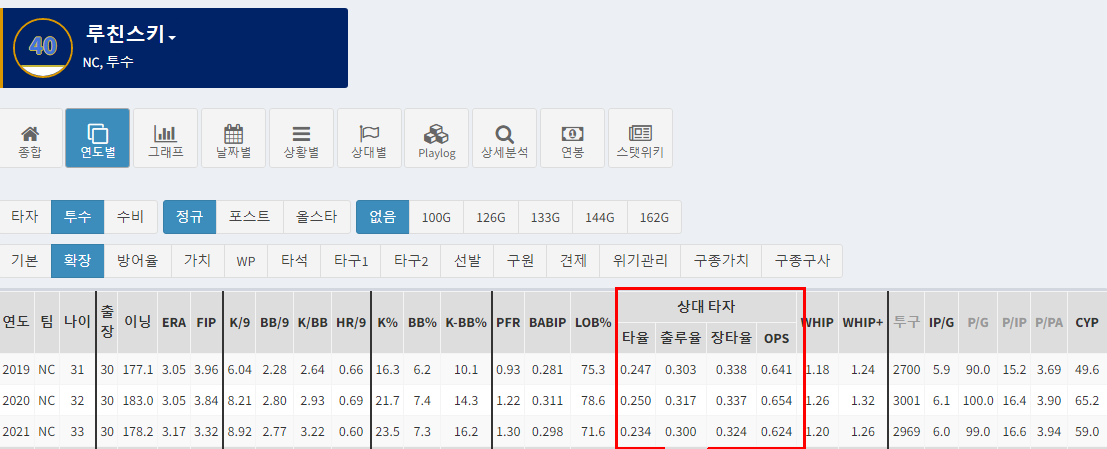Sort by the 연도 year column header
This screenshot has width=1107, height=449.
pyautogui.click(x=15, y=322)
